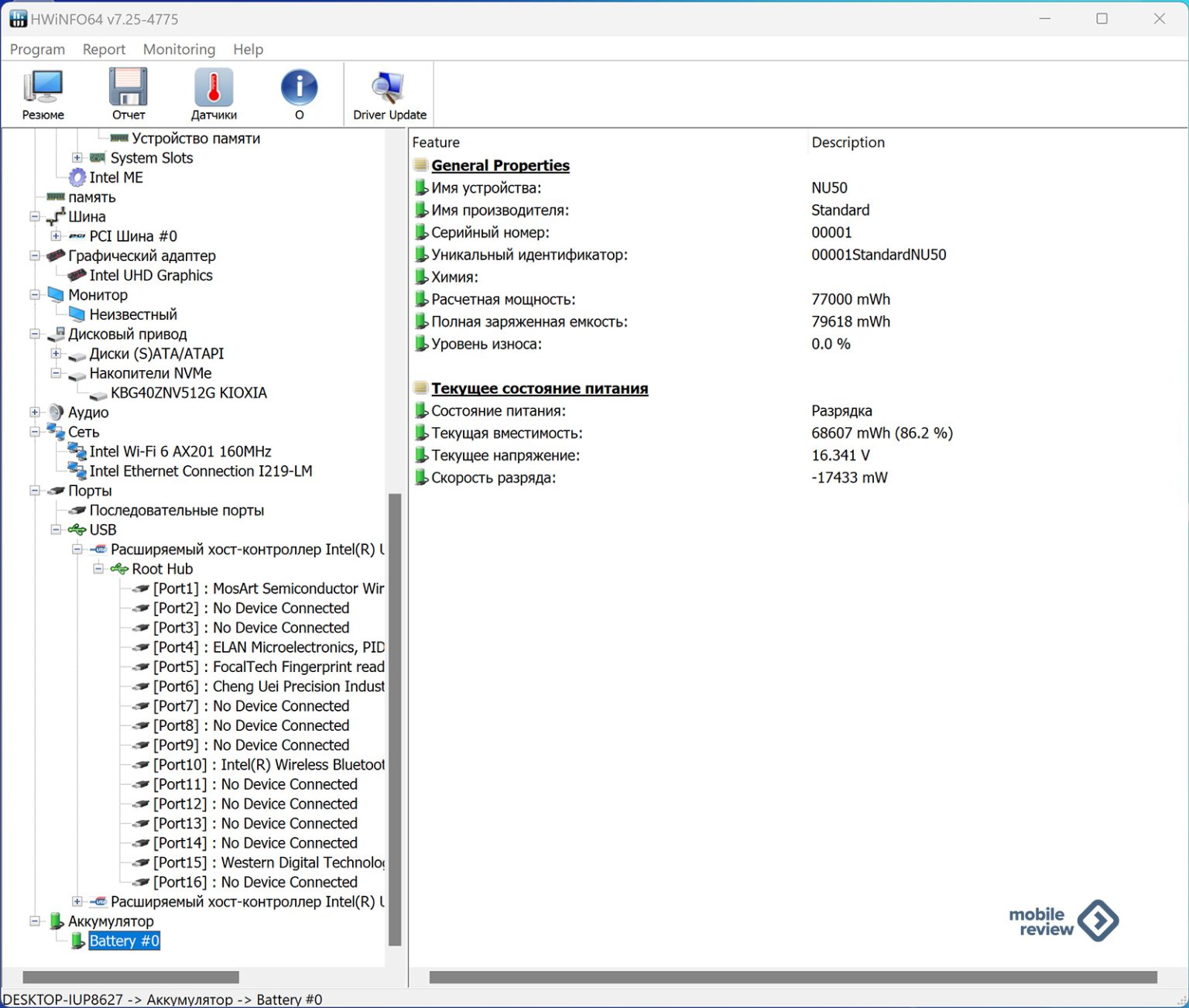Open the Program menu
The image size is (1189, 1008).
click(x=37, y=50)
